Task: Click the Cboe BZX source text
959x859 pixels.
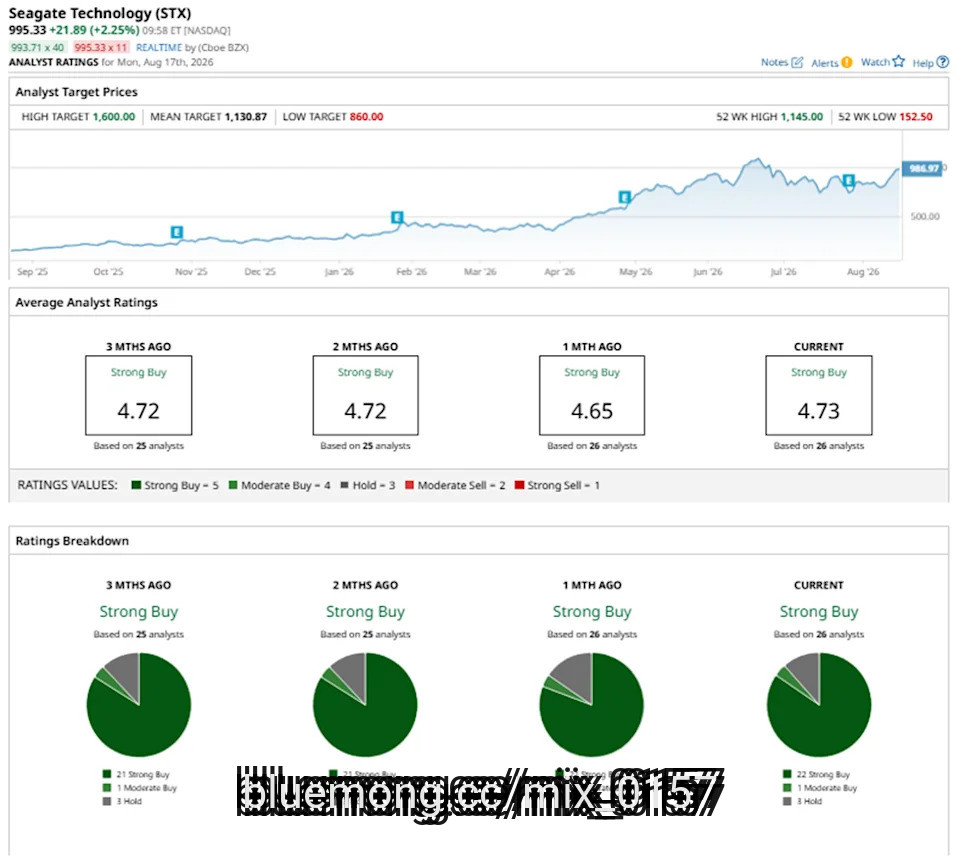Action: coord(221,47)
